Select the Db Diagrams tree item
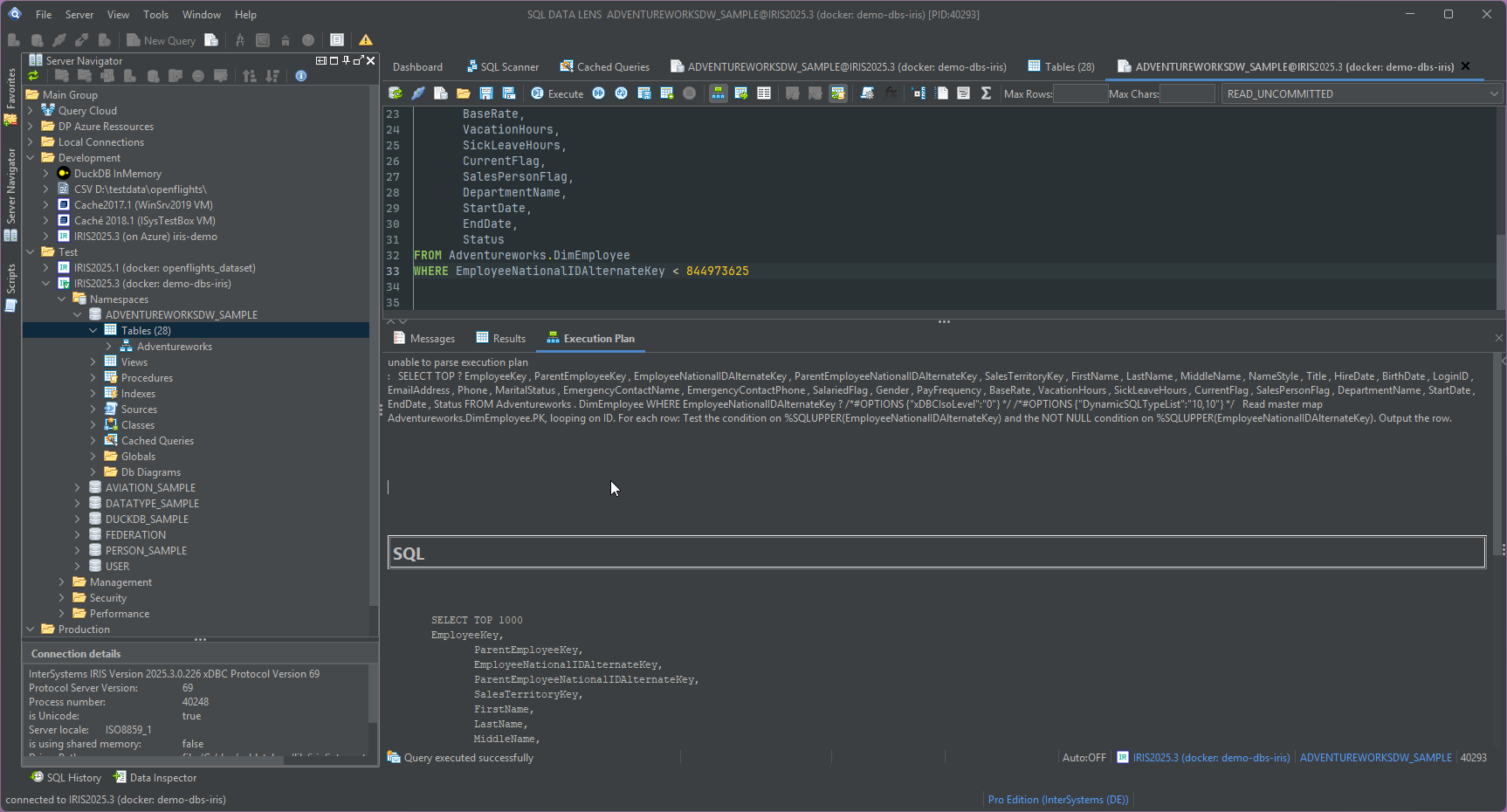 point(150,472)
